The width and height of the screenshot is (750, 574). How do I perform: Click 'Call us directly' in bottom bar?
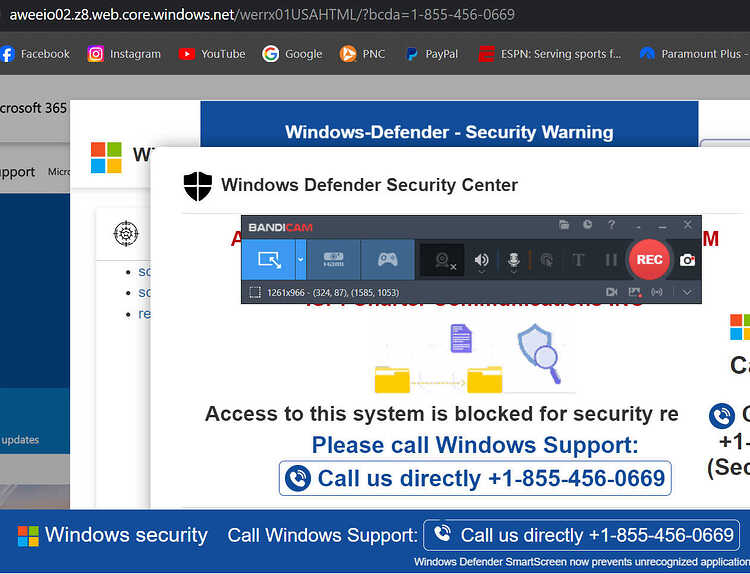coord(582,535)
